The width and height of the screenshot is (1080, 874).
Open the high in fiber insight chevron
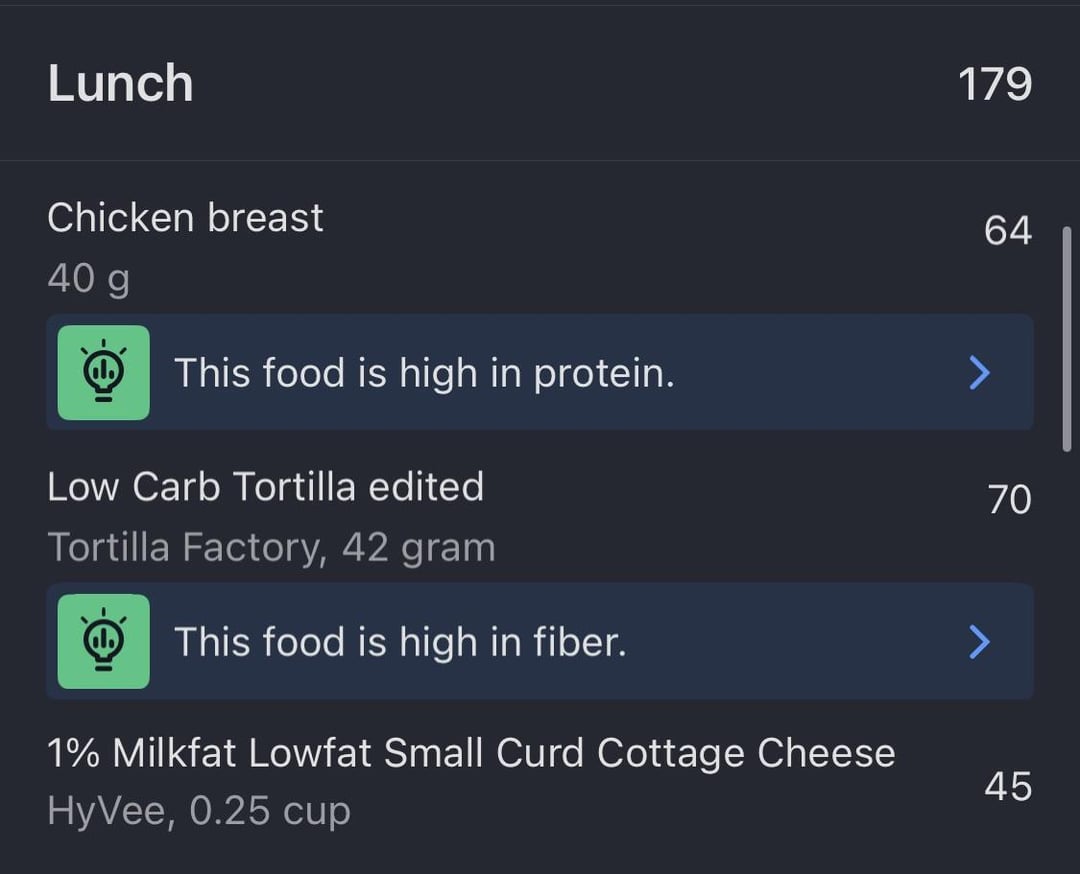tap(979, 642)
